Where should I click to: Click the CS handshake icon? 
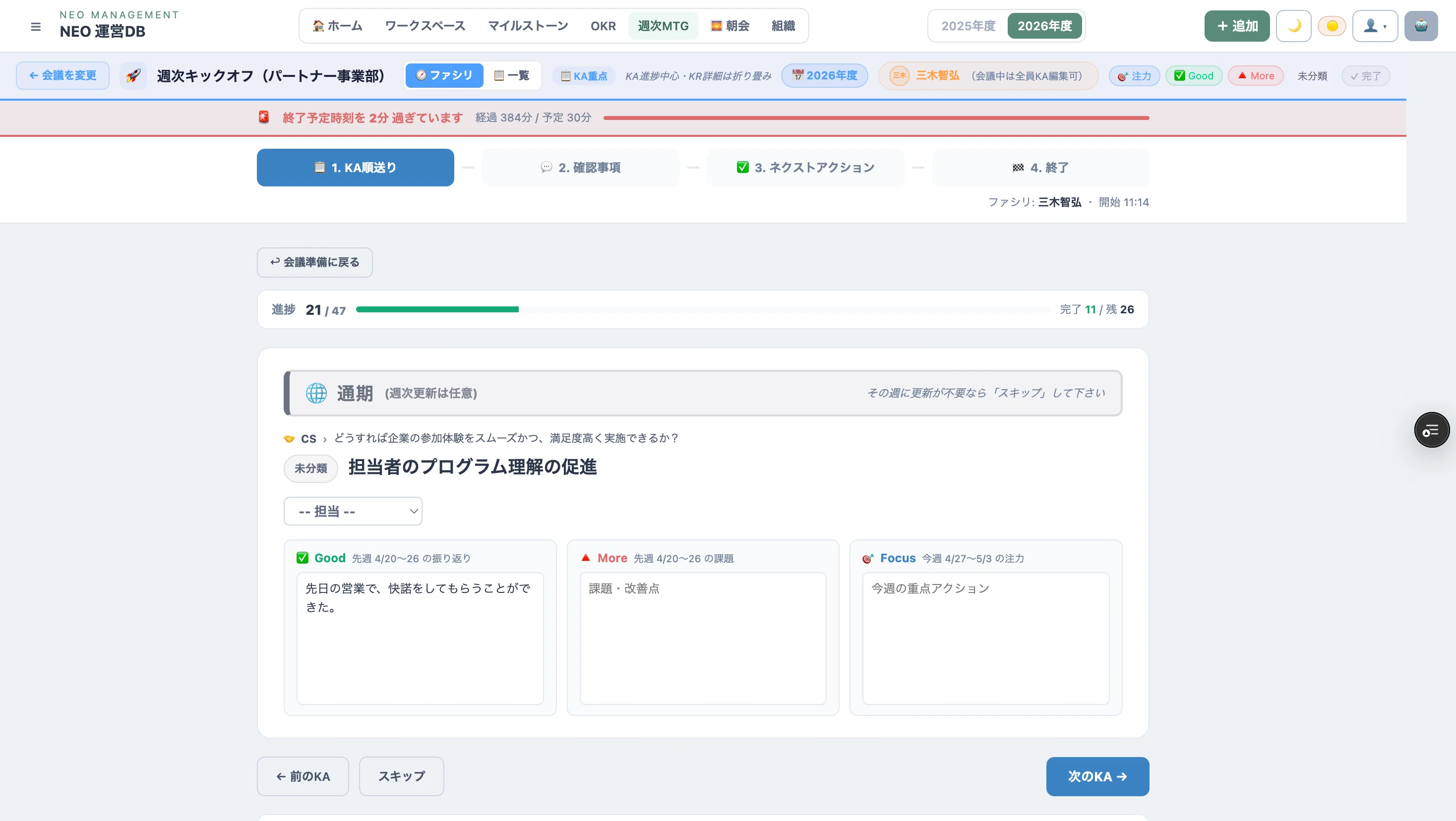(289, 439)
